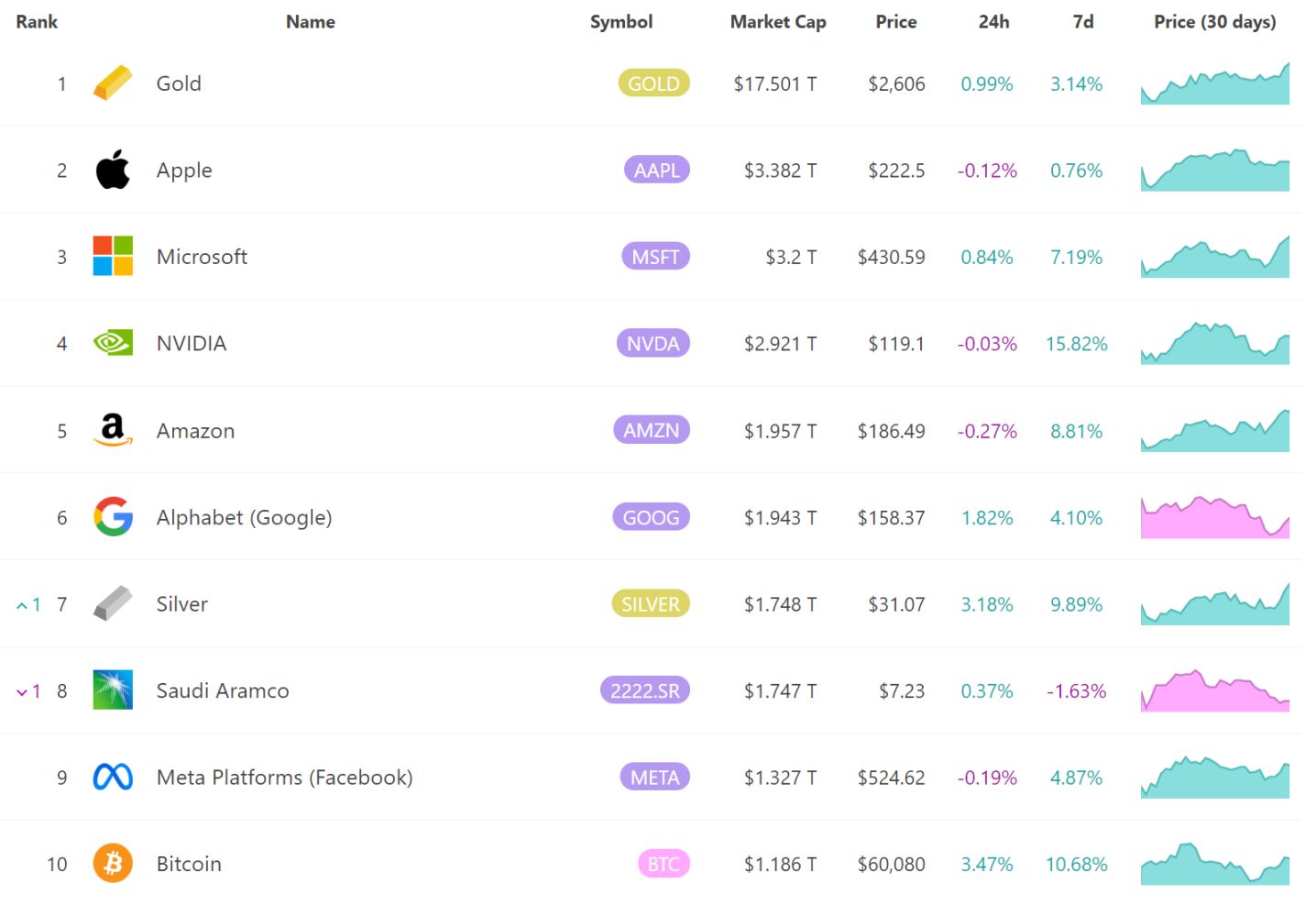Click the Gold bar icon

[x=113, y=83]
